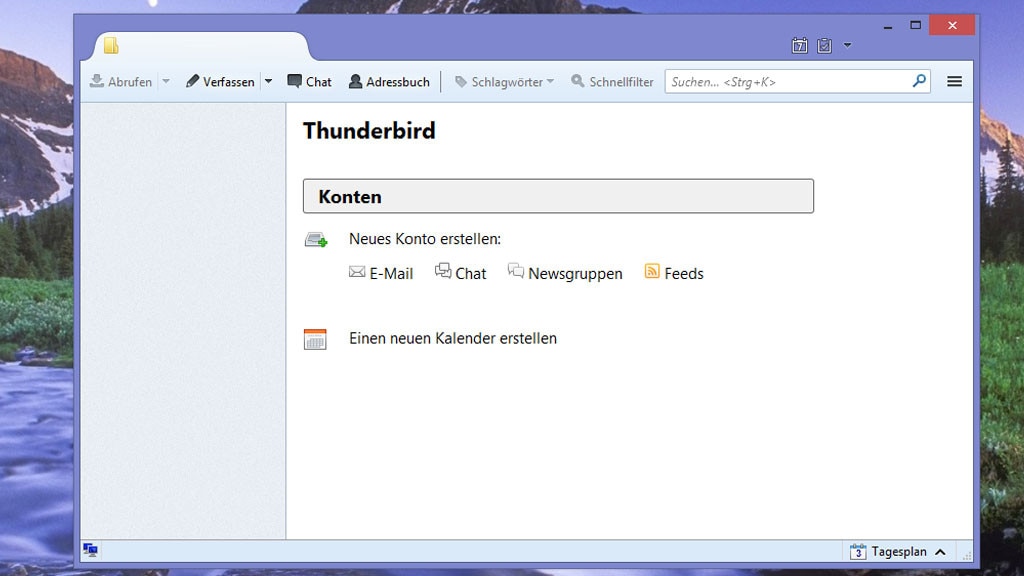This screenshot has height=576, width=1024.
Task: Compose a message with Verfassen
Action: click(220, 82)
